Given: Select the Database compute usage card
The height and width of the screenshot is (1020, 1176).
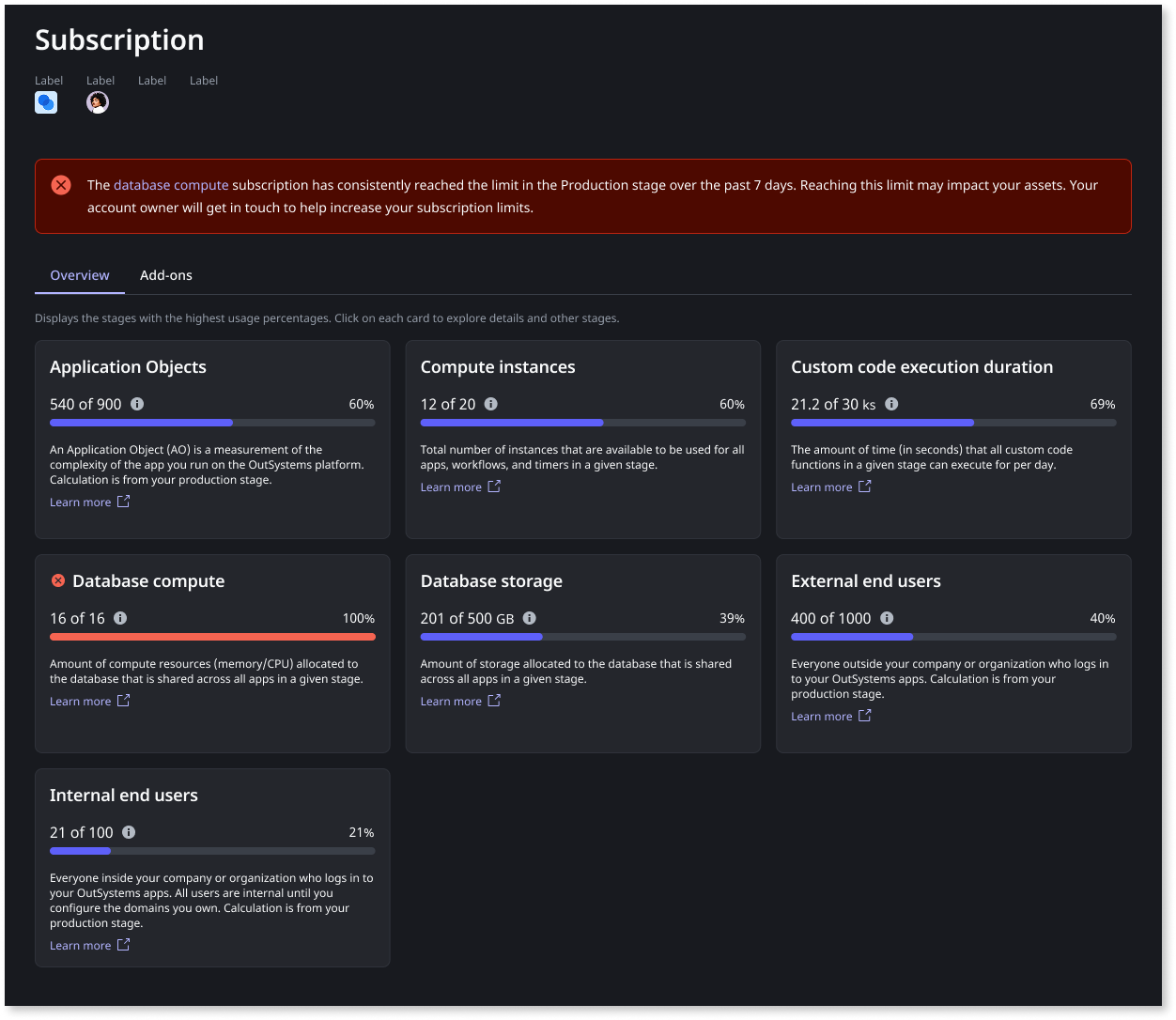Looking at the screenshot, I should point(212,653).
